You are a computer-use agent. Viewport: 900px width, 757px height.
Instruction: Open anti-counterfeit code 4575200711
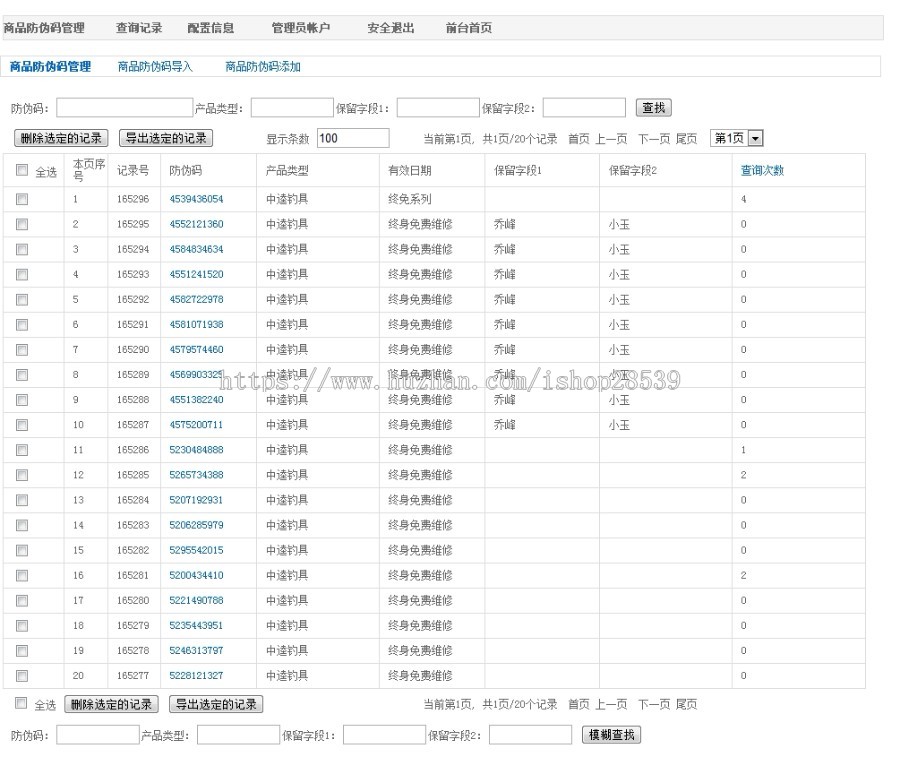point(196,425)
